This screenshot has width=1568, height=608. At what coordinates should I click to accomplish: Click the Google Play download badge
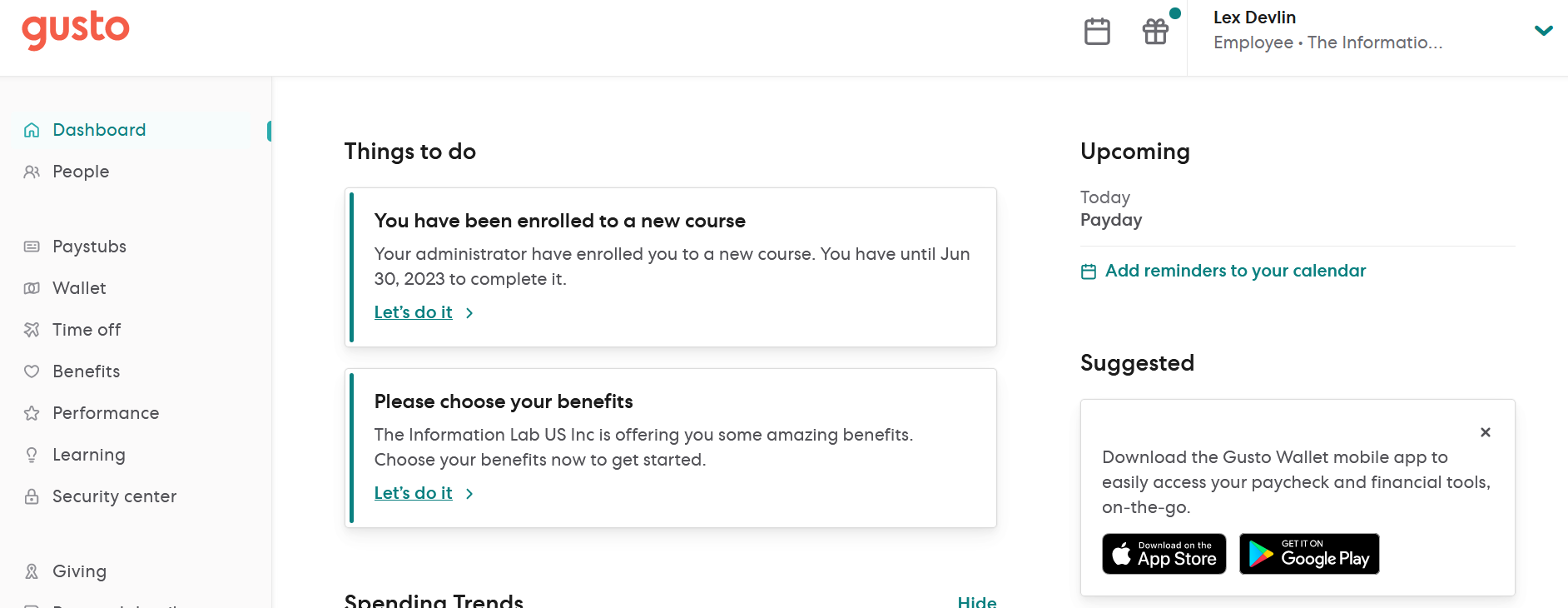pos(1308,554)
